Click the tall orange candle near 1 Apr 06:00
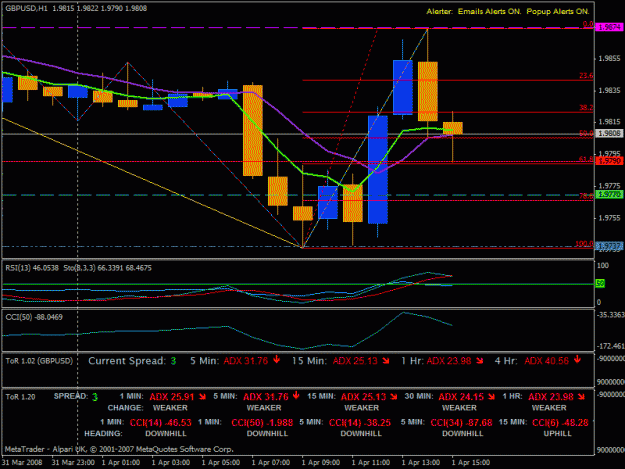The image size is (625, 469). [253, 130]
